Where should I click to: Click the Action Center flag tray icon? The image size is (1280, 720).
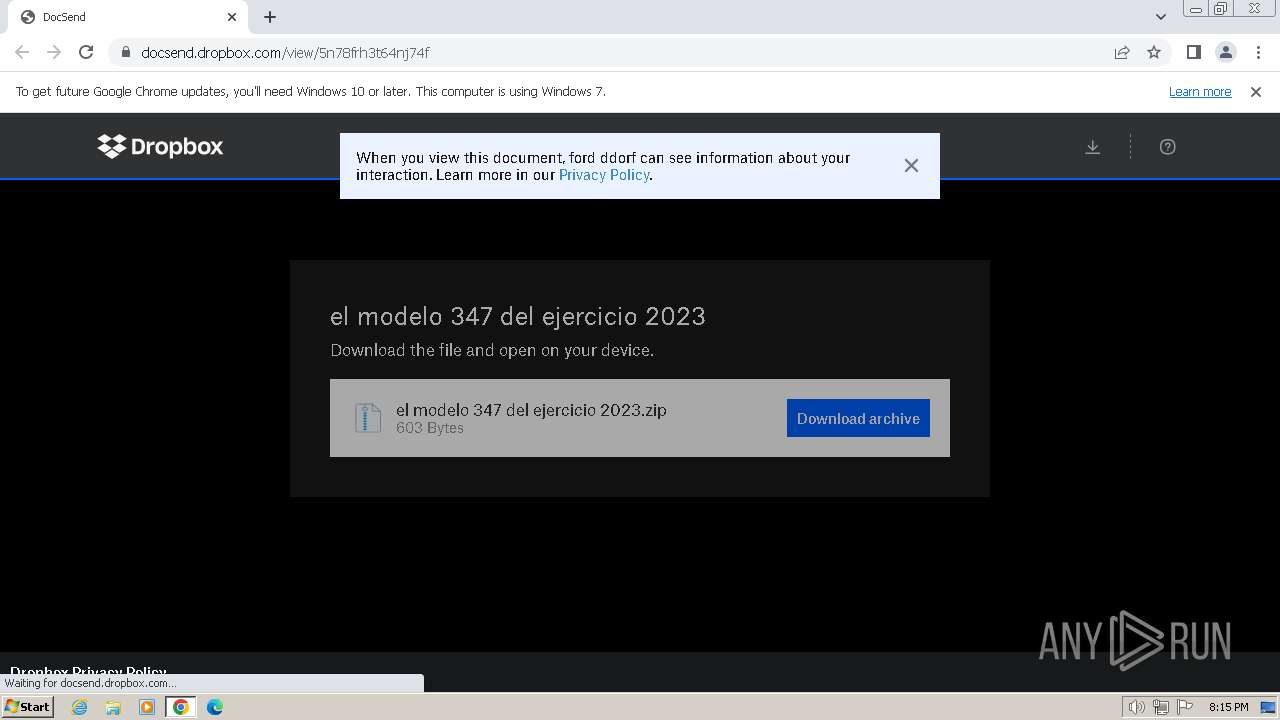1185,707
